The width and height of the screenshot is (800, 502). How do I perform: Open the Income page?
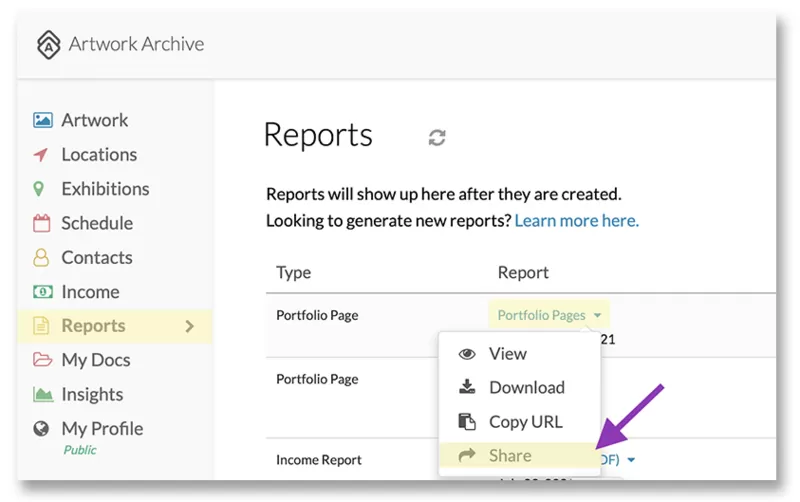[90, 292]
